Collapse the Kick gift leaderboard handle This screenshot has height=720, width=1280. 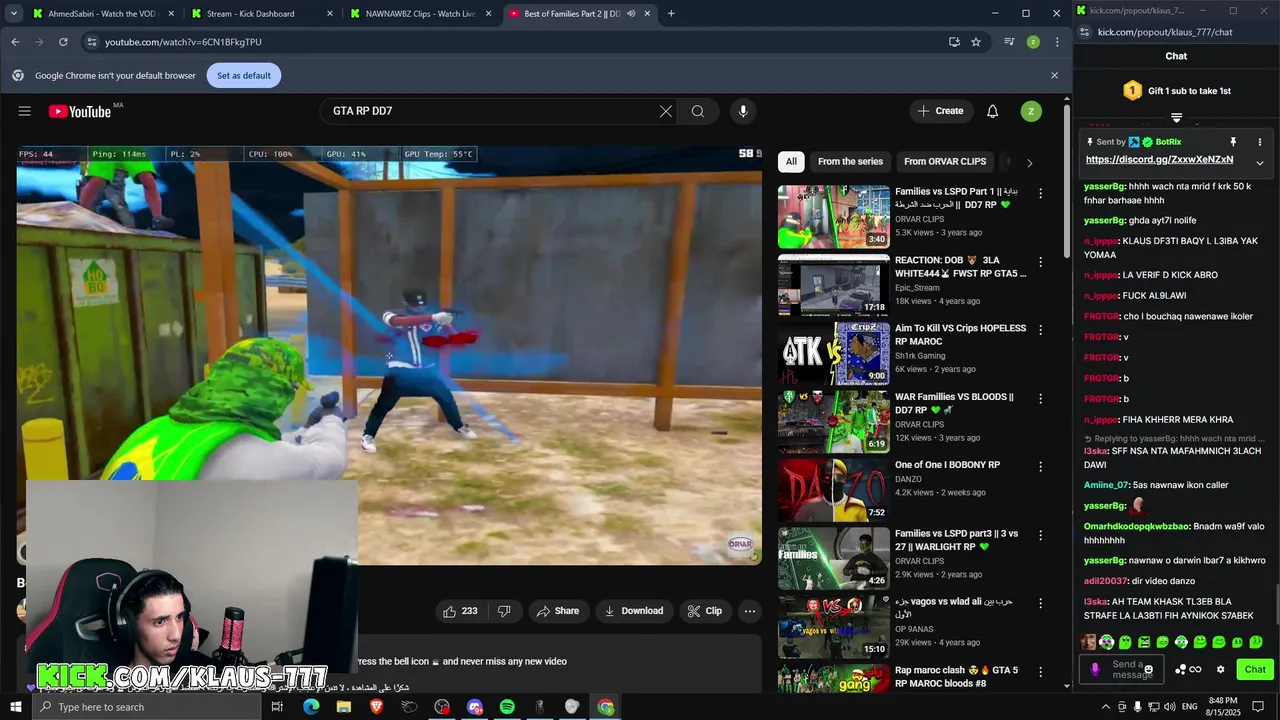tap(1176, 117)
